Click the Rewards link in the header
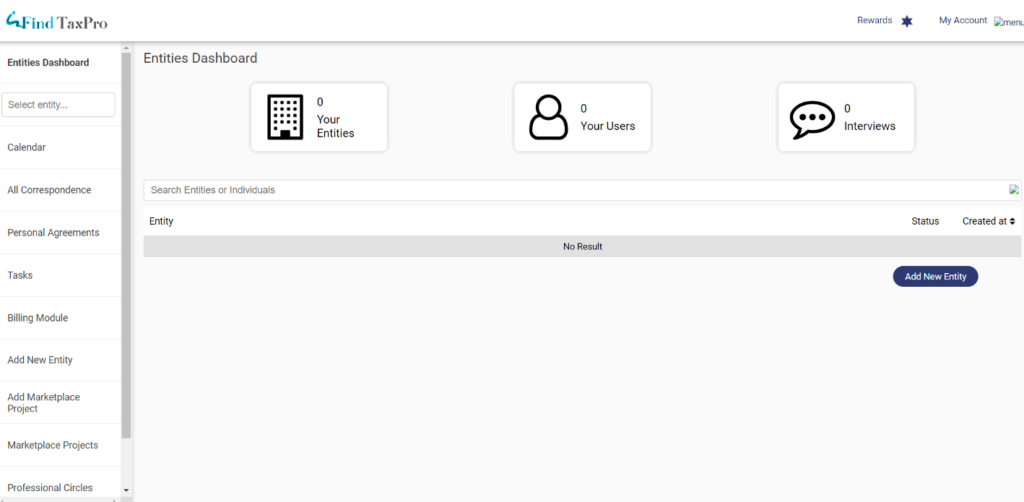Screen dimensions: 1024x502 pyautogui.click(x=874, y=20)
